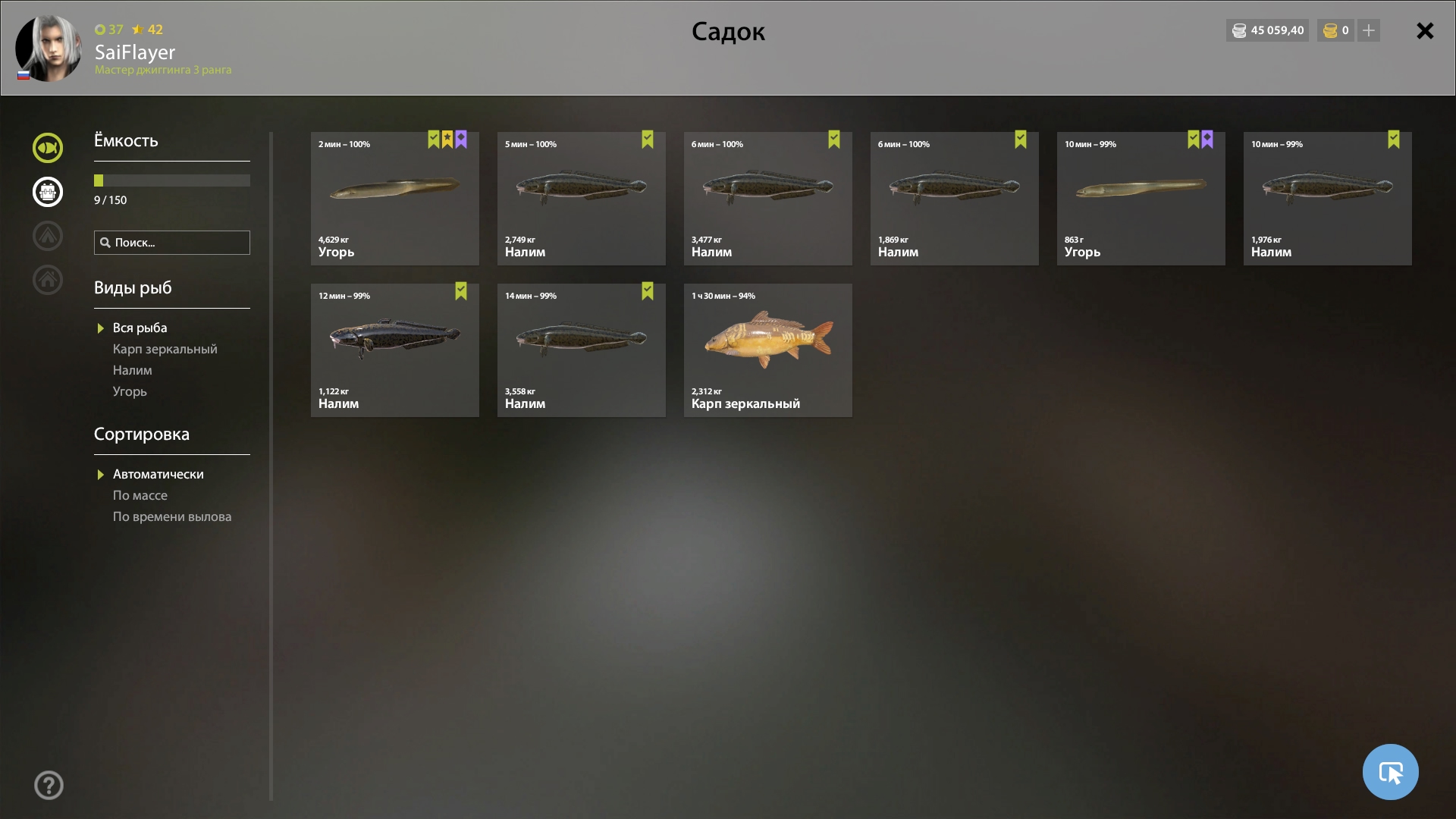
Task: Filter fish list by Угорь
Action: tap(130, 391)
